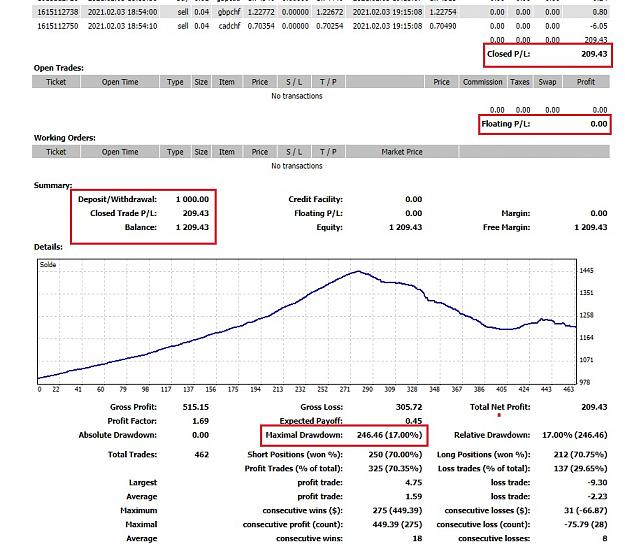Click Open Time header in Open Trades table
Screen dimensions: 625x544
[x=120, y=82]
